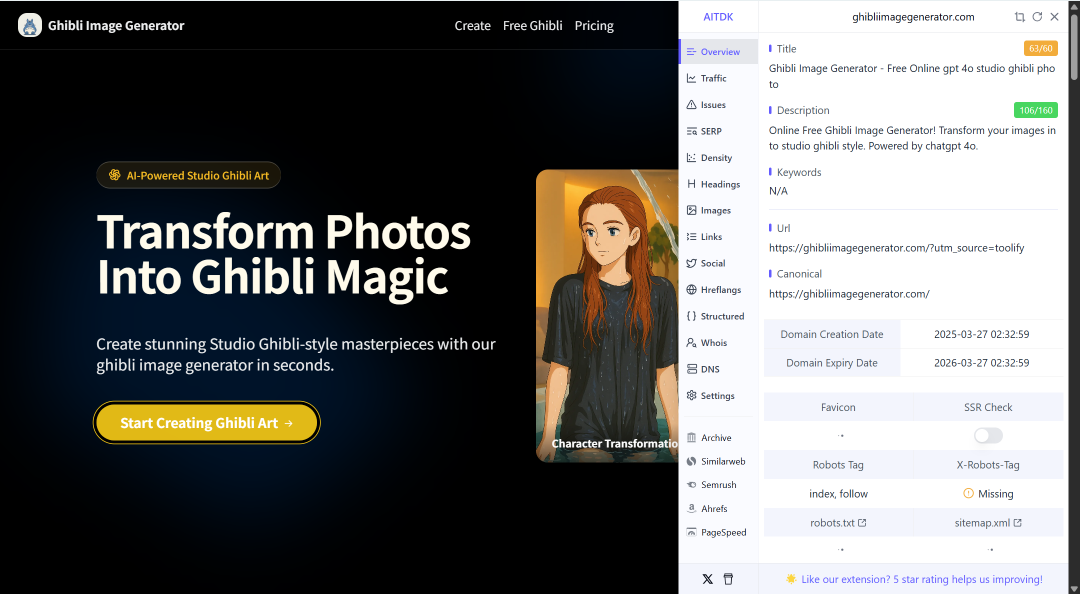This screenshot has width=1080, height=594.
Task: Click the index, follow robots tag value
Action: tap(838, 494)
